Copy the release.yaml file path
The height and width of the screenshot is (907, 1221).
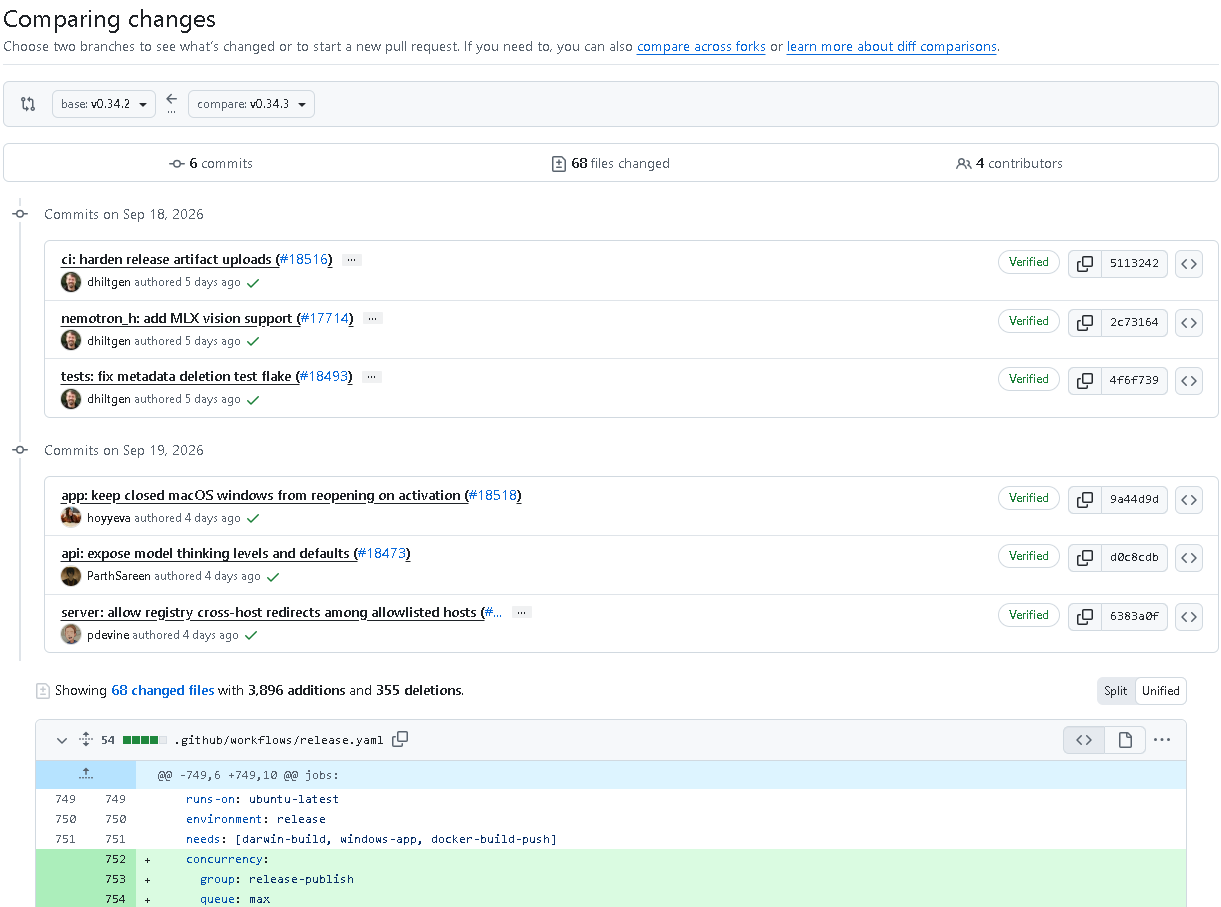tap(400, 739)
